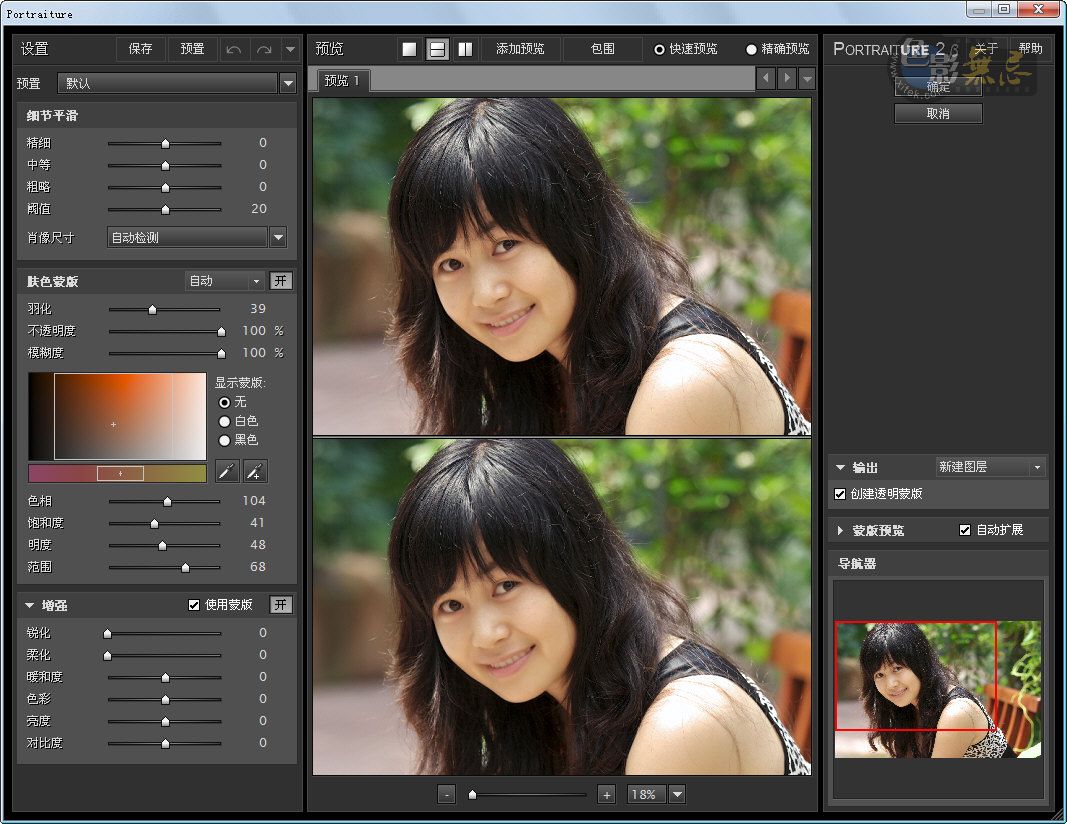Click the 取消 button

pos(938,114)
